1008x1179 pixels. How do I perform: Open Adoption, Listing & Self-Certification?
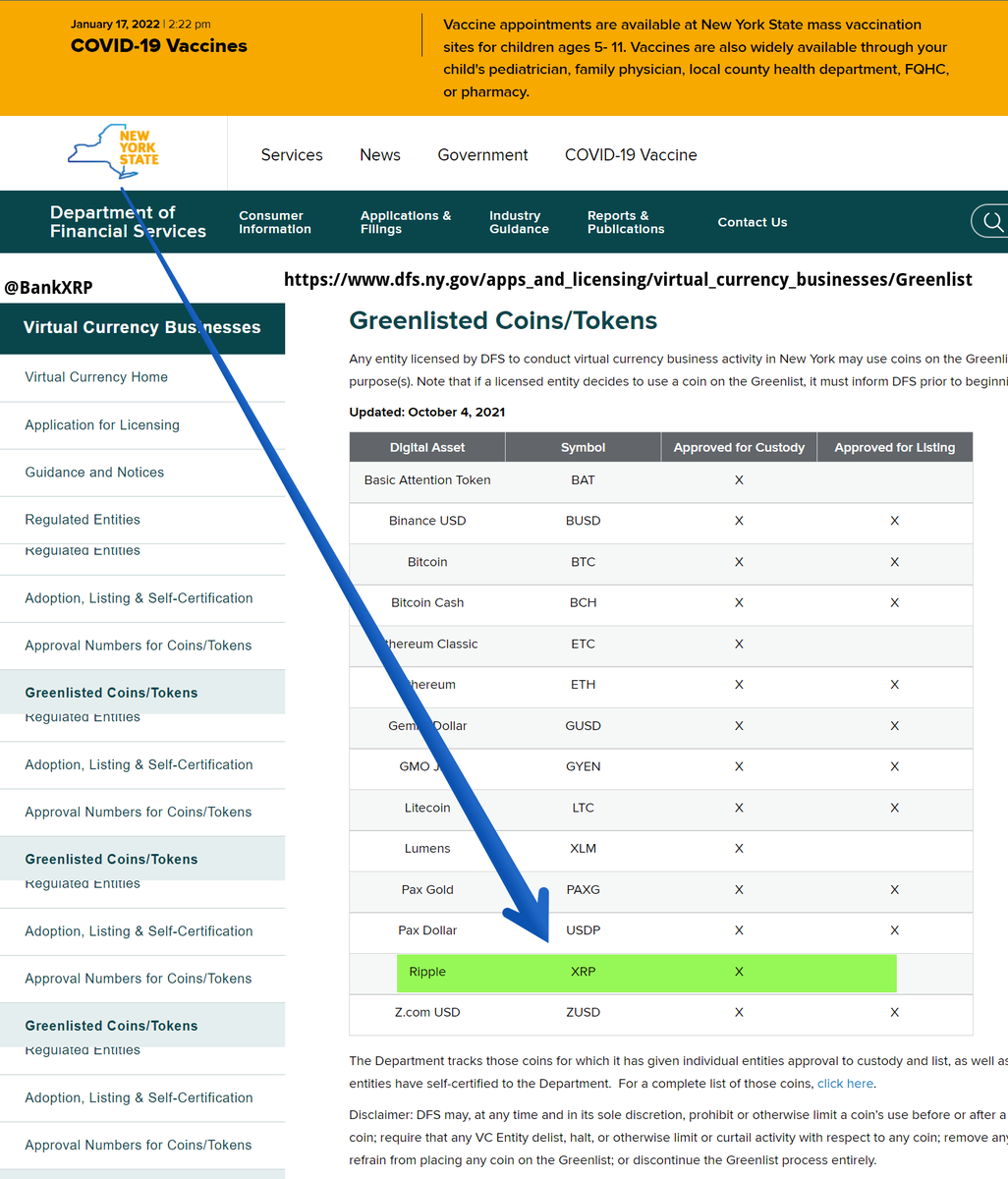(x=139, y=597)
